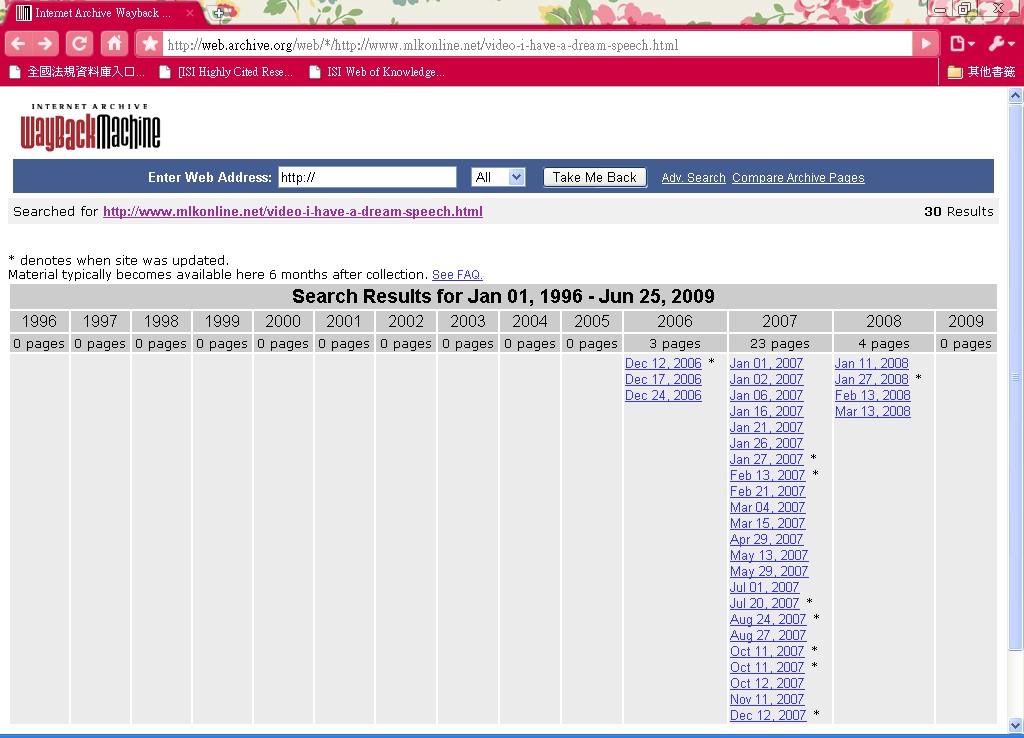1024x738 pixels.
Task: Open the Jan 21, 2007 snapshot
Action: tap(766, 427)
